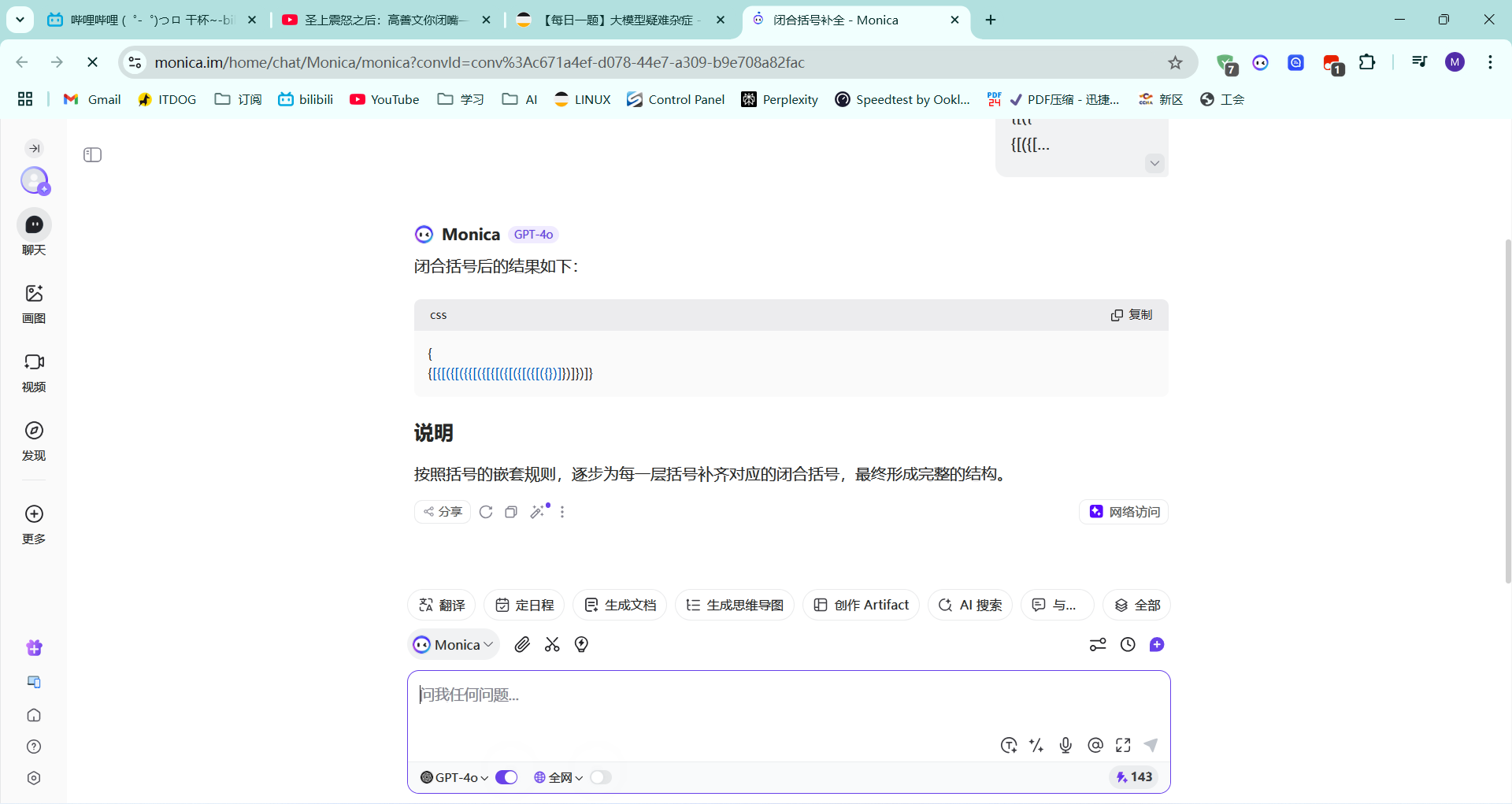Open the 发现 discover section
Screen dimensions: 1512x804
click(x=34, y=440)
